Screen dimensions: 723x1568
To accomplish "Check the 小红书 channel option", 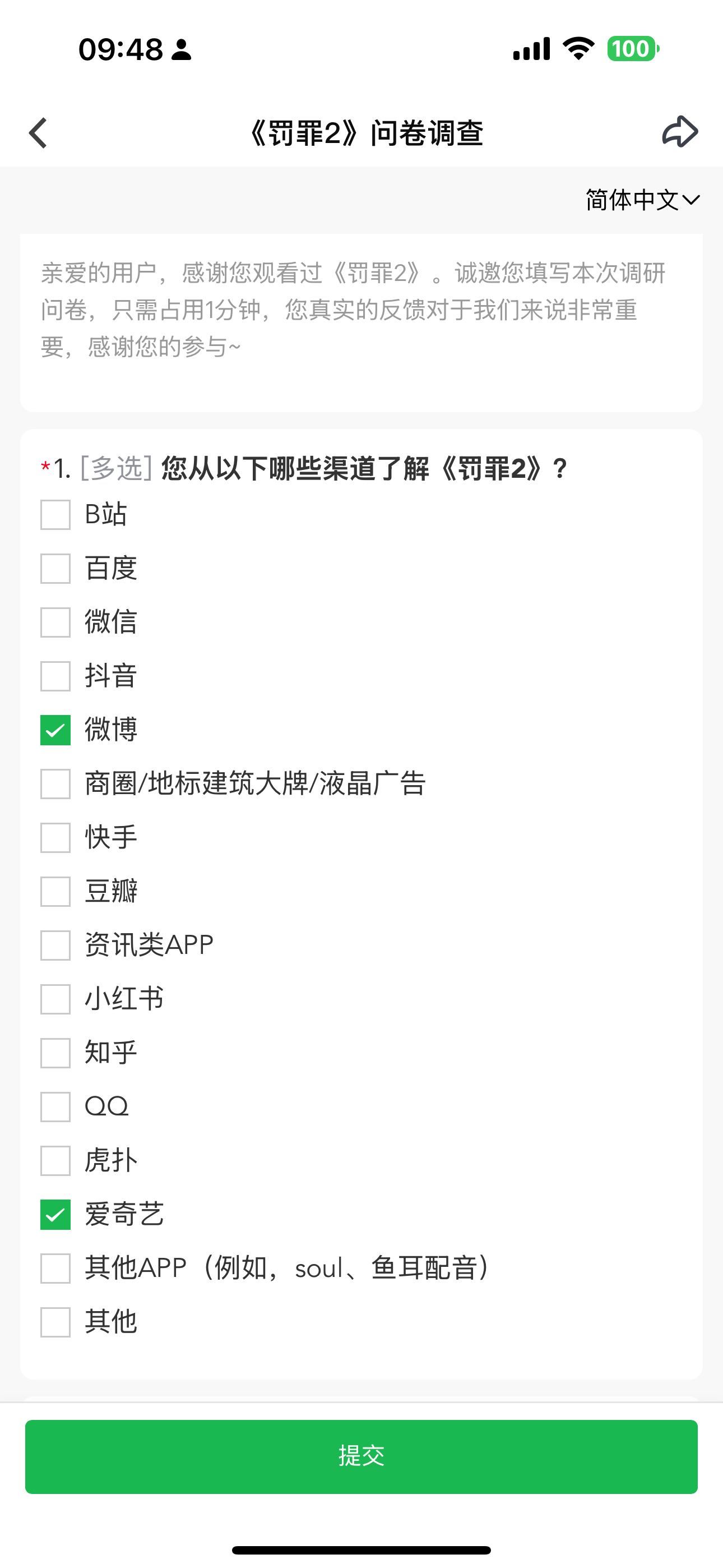I will coord(55,999).
